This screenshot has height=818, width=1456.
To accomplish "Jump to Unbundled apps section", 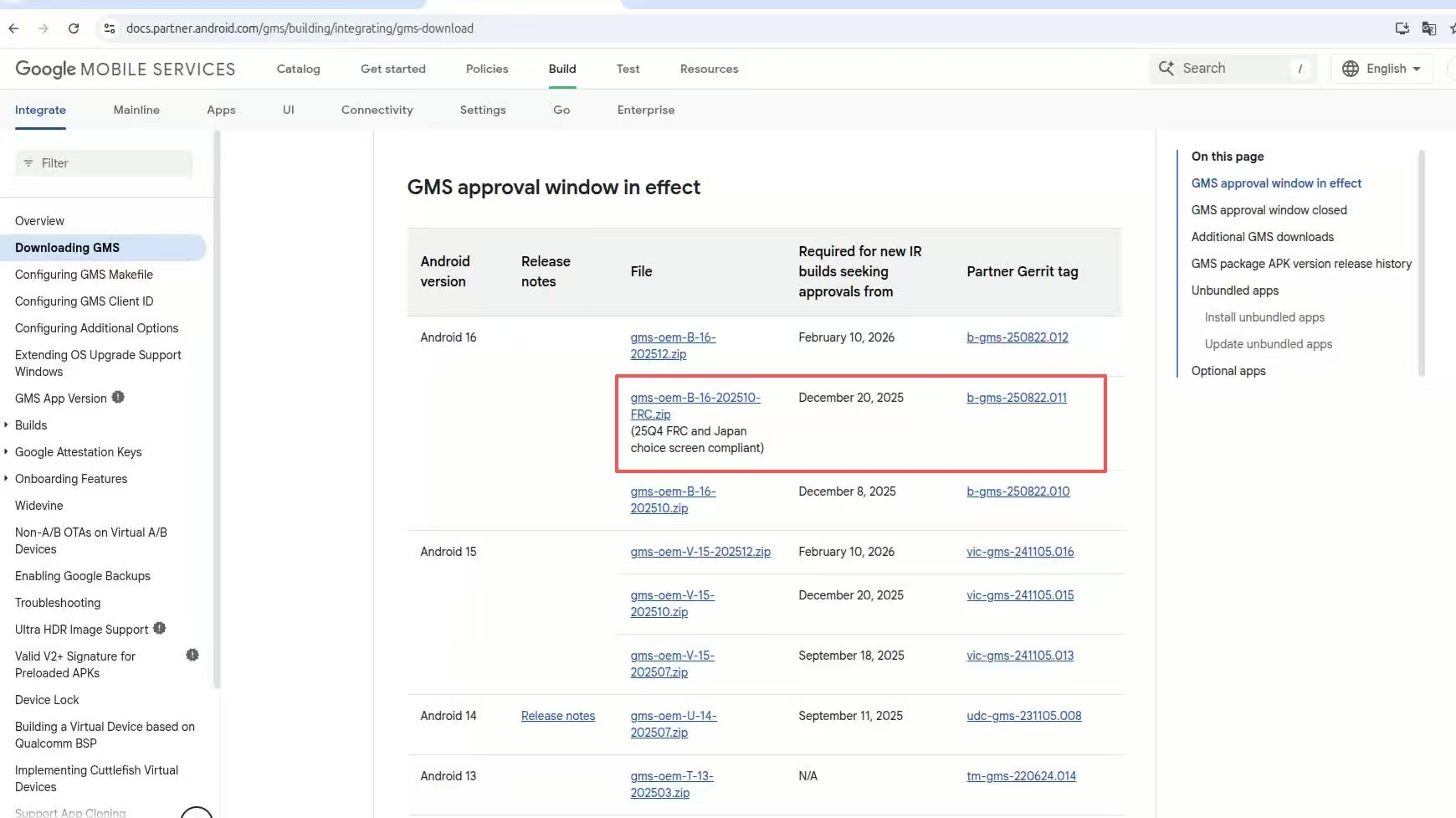I will (1235, 291).
